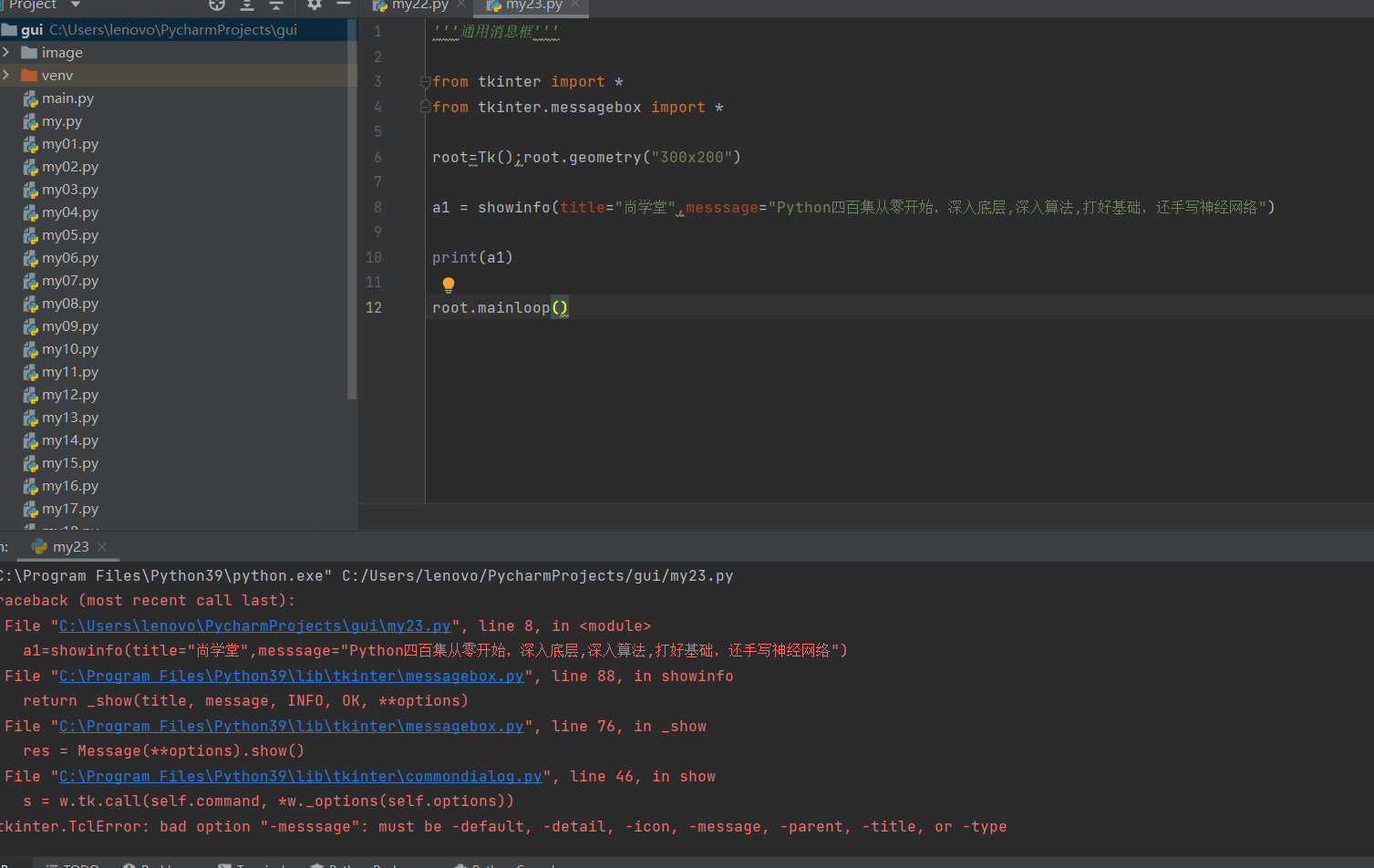This screenshot has width=1374, height=868.
Task: Select my16.py file name
Action: tap(70, 486)
